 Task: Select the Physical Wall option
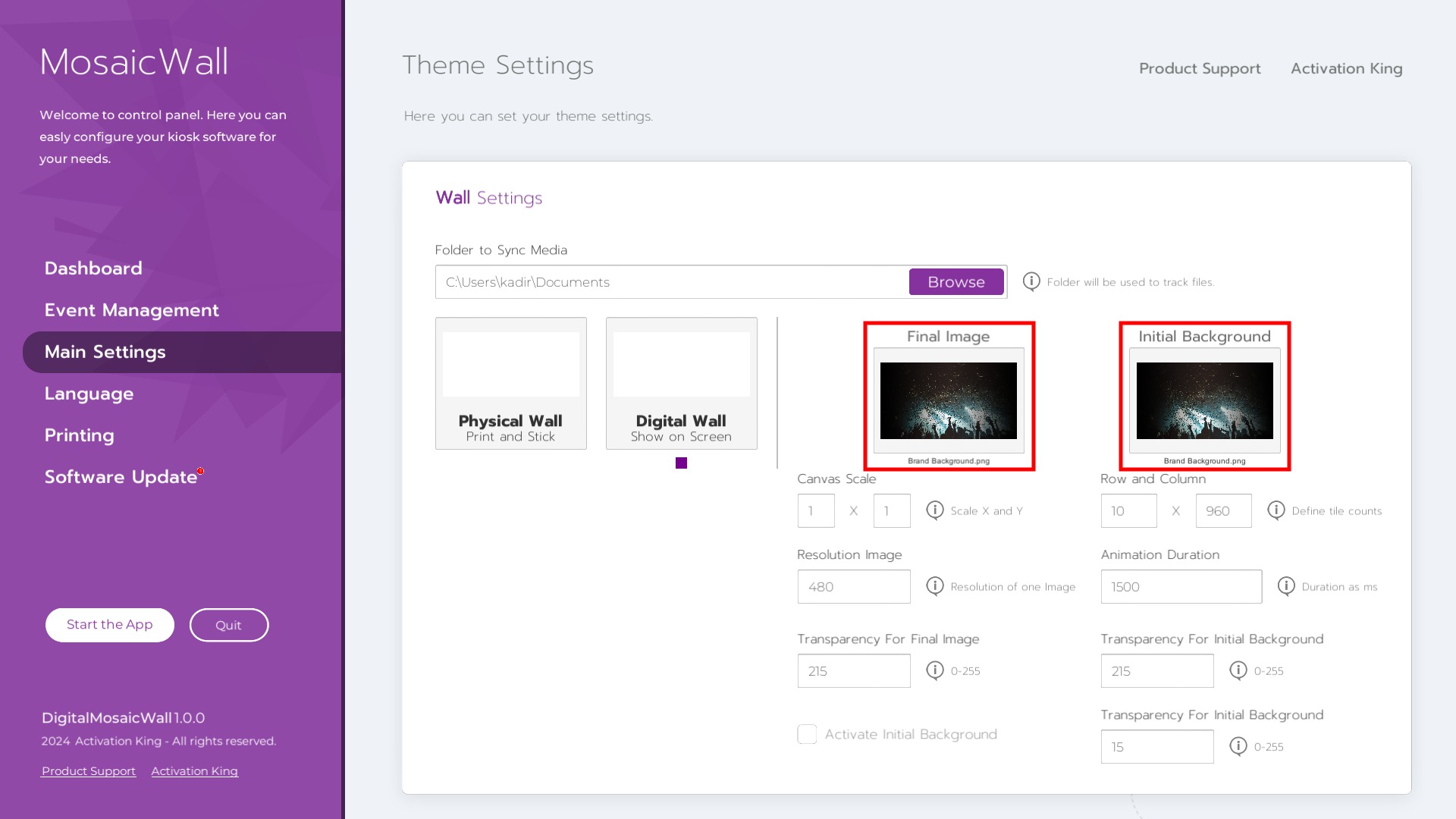(510, 383)
